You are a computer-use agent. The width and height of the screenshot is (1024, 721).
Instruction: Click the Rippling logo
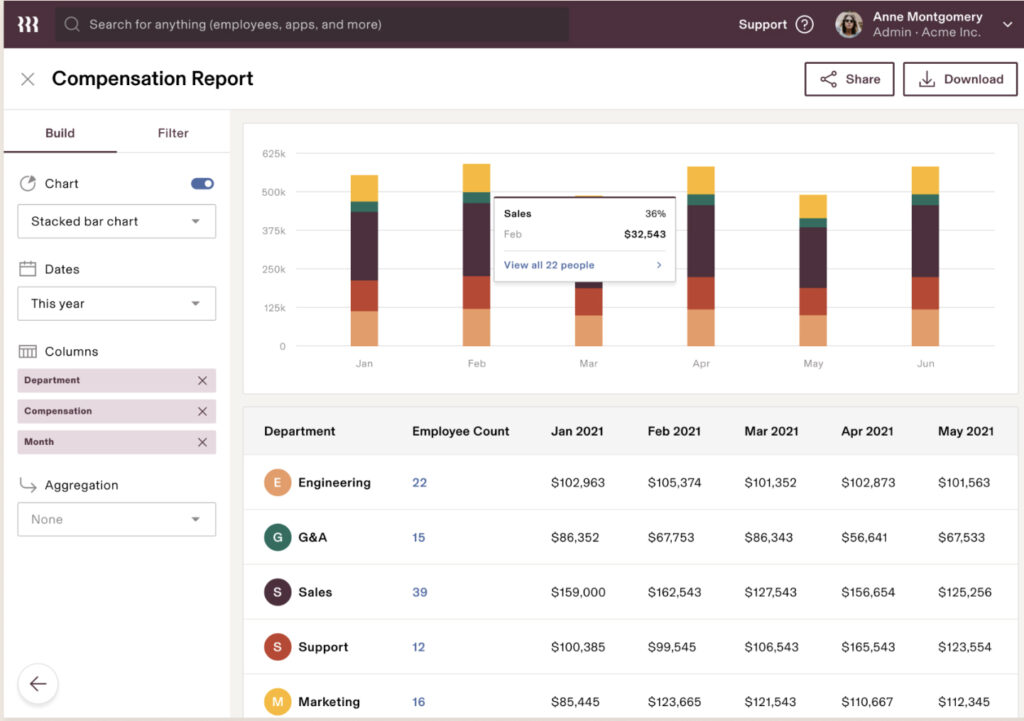pos(27,24)
